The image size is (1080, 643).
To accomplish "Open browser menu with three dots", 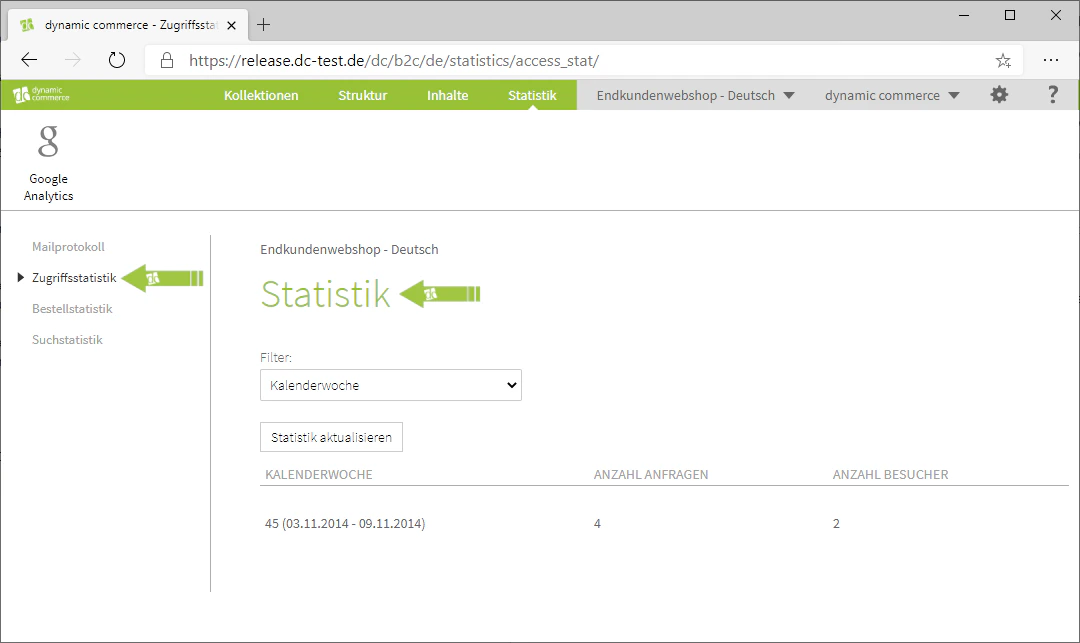I will 1050,61.
